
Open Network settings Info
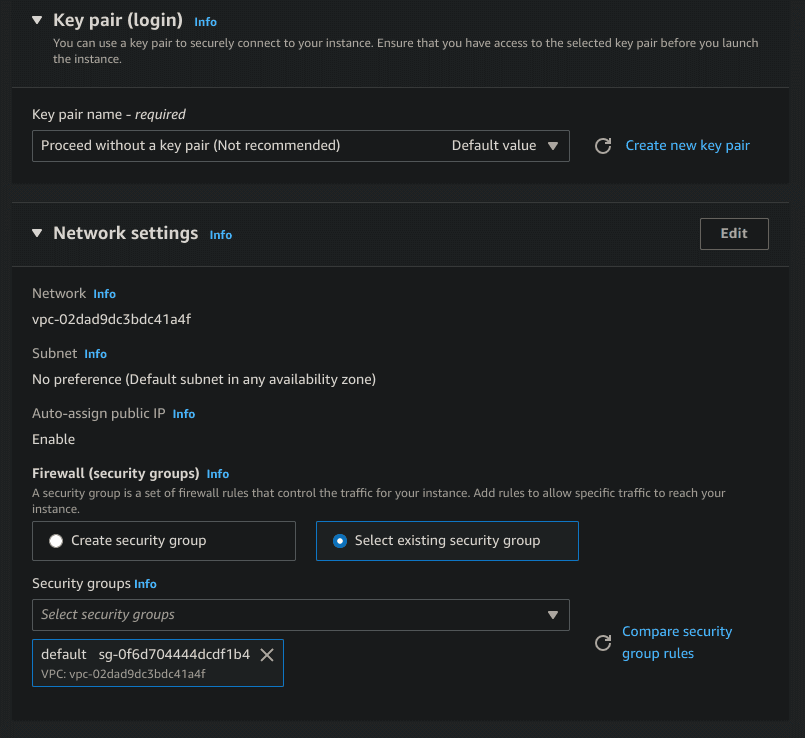pos(220,234)
